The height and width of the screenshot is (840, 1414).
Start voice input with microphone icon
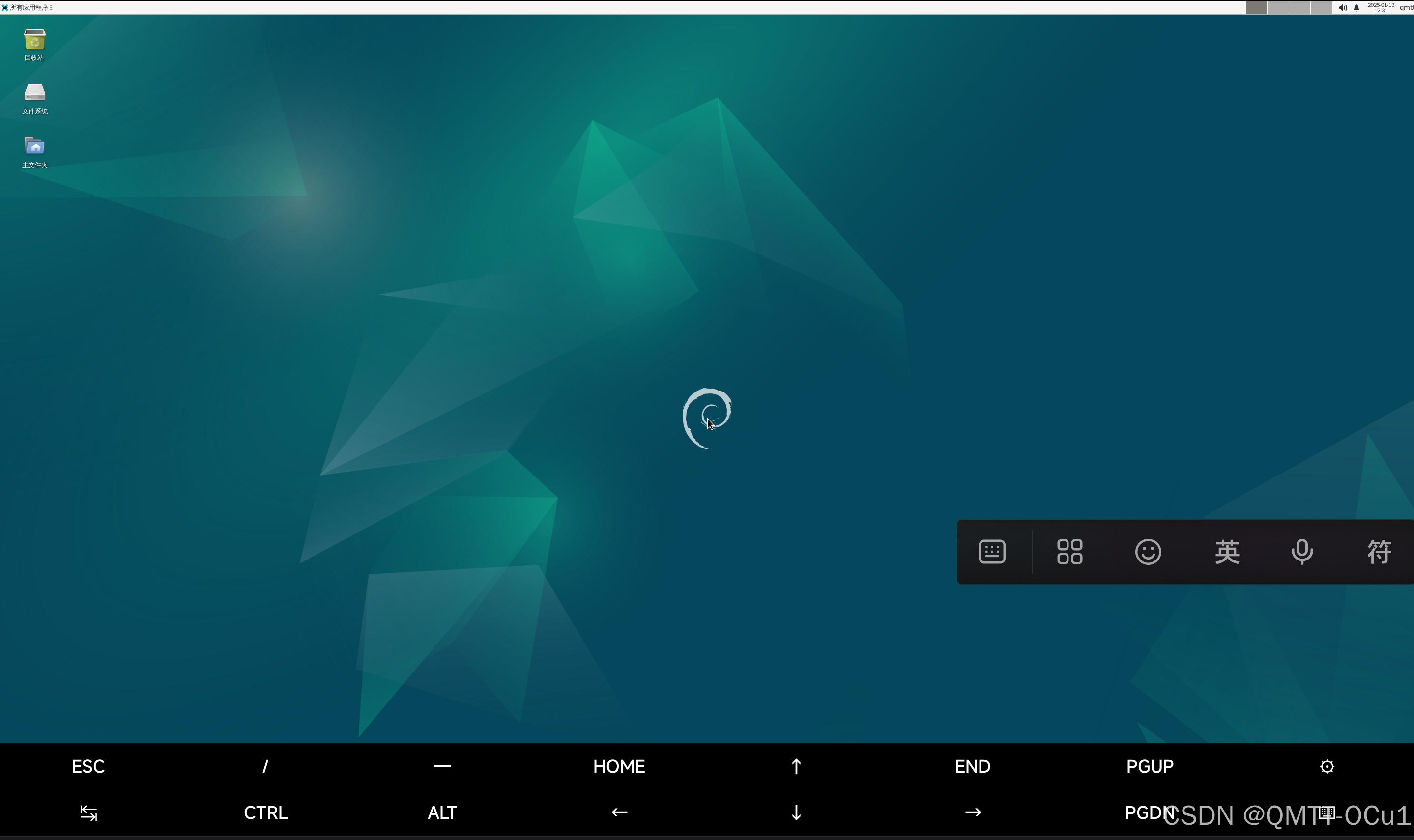click(x=1301, y=552)
